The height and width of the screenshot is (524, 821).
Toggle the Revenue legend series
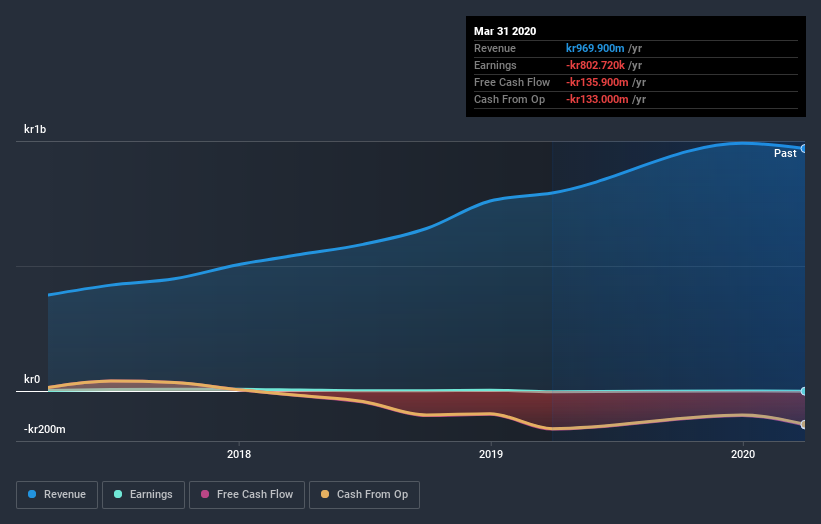[x=57, y=495]
